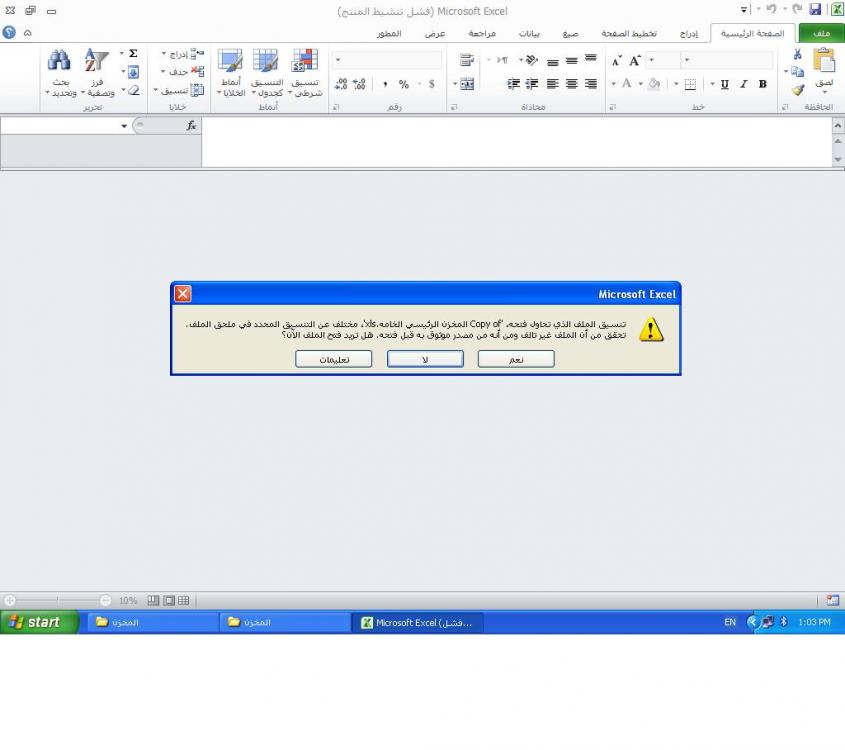The image size is (845, 750).
Task: Open the File (ملف) tab
Action: click(x=821, y=33)
